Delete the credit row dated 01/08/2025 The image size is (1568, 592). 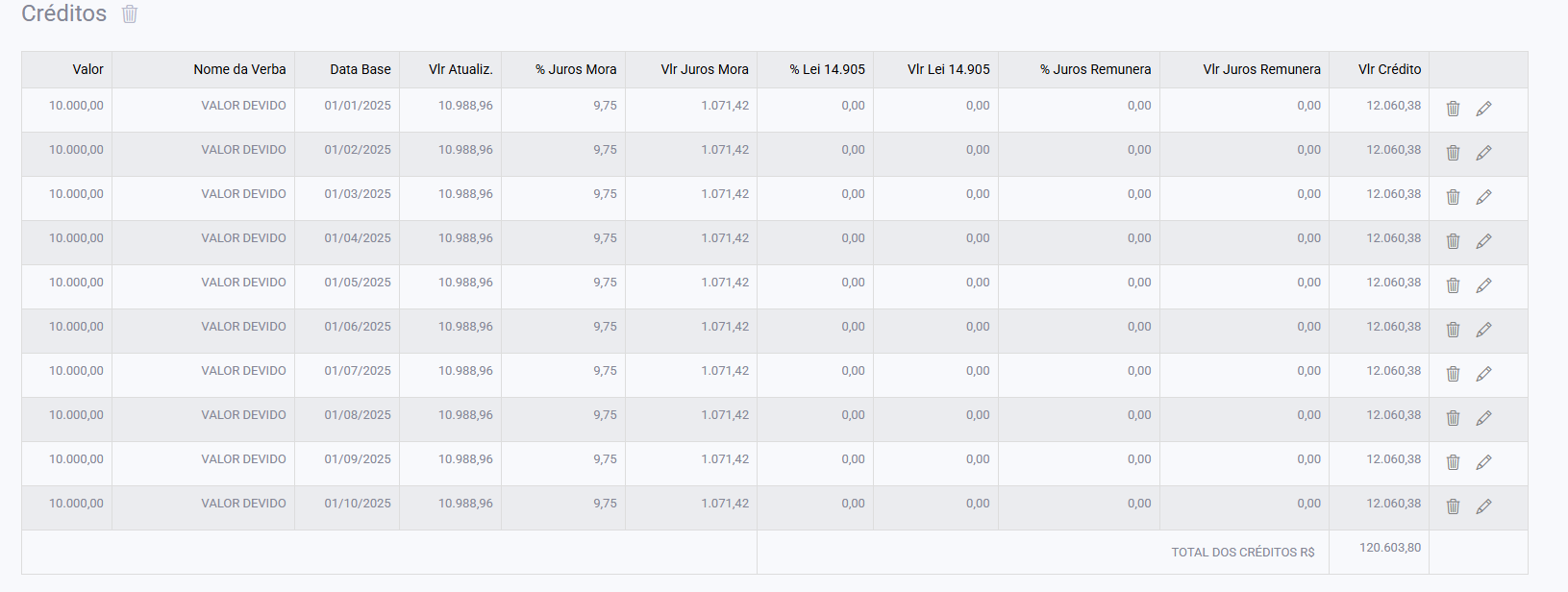pyautogui.click(x=1453, y=418)
